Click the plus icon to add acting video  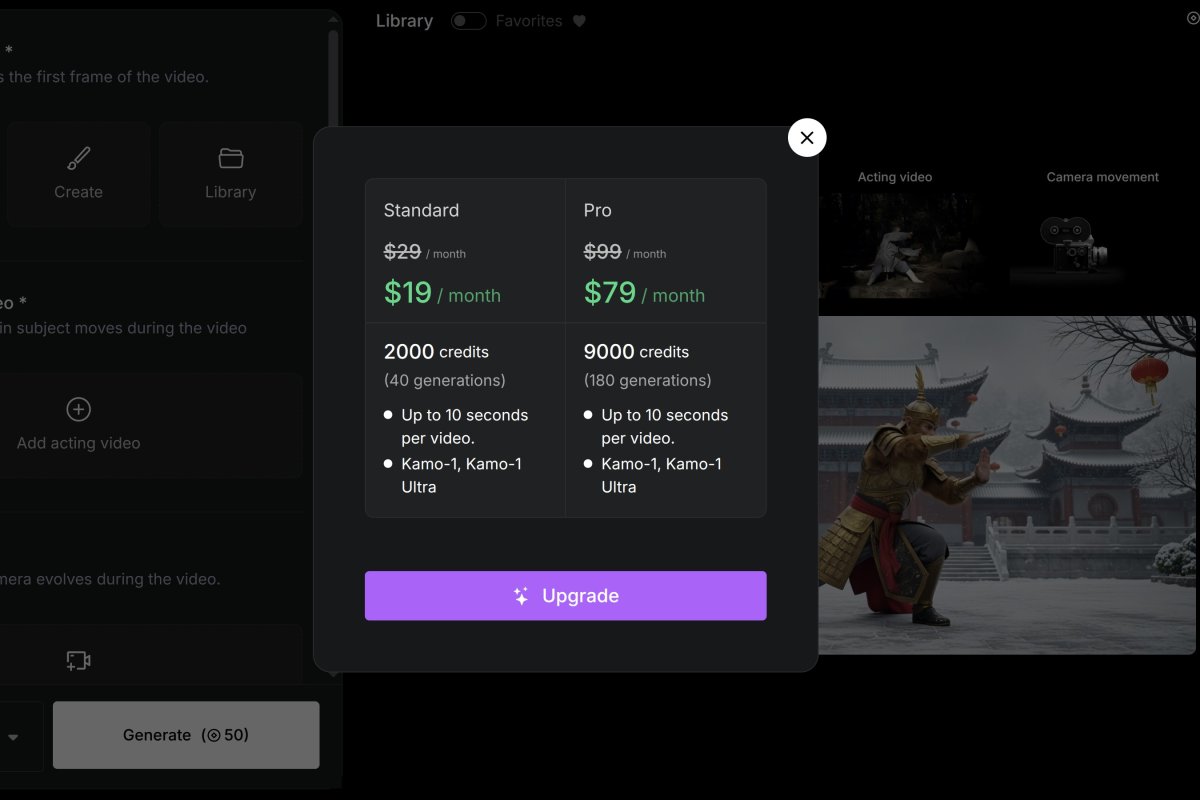(x=77, y=409)
